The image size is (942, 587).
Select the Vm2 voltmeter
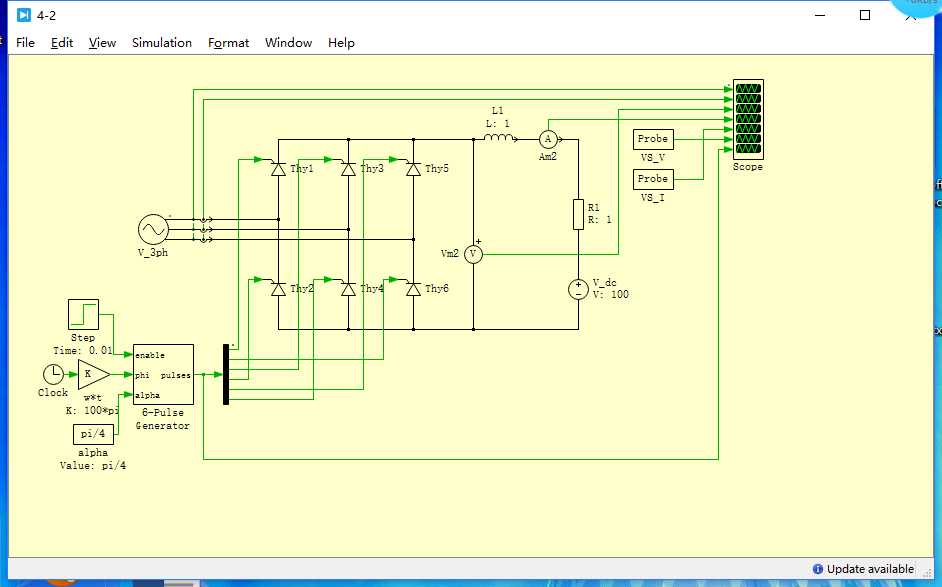(473, 254)
